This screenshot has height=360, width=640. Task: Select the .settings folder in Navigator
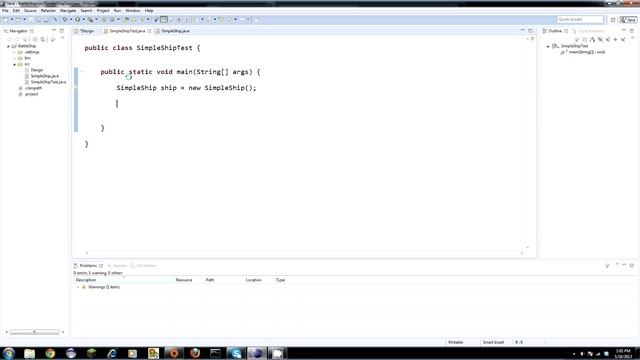tap(31, 52)
